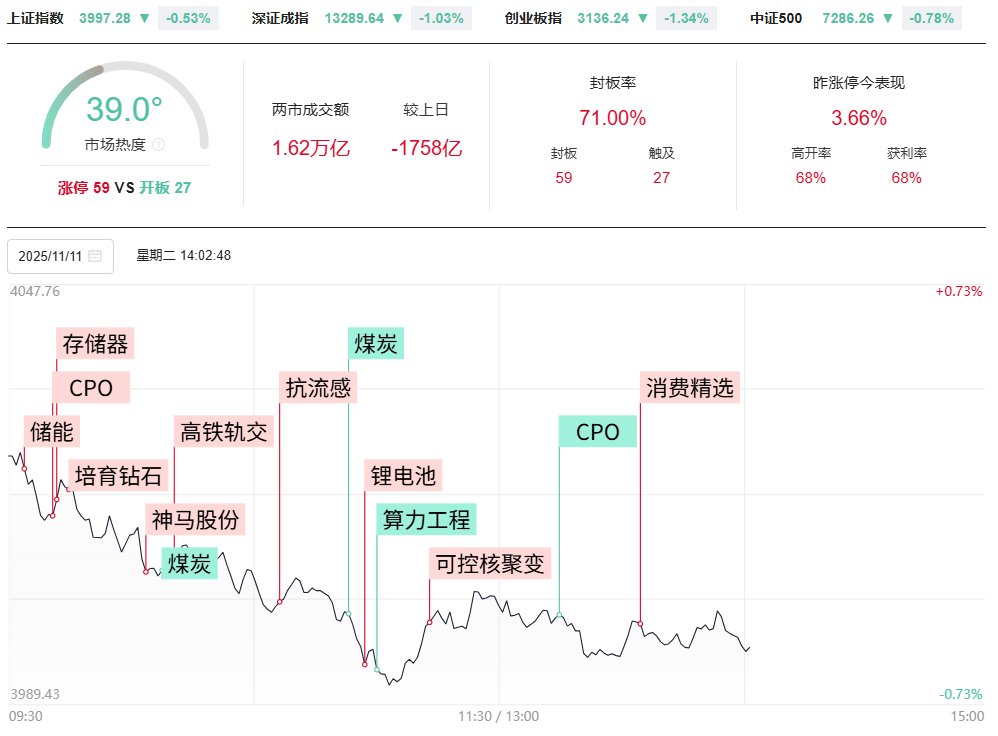
Task: Click the 开板 27 count link
Action: 165,187
